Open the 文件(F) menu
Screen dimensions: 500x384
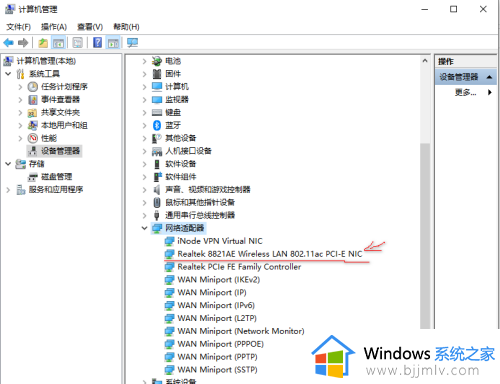coord(18,27)
